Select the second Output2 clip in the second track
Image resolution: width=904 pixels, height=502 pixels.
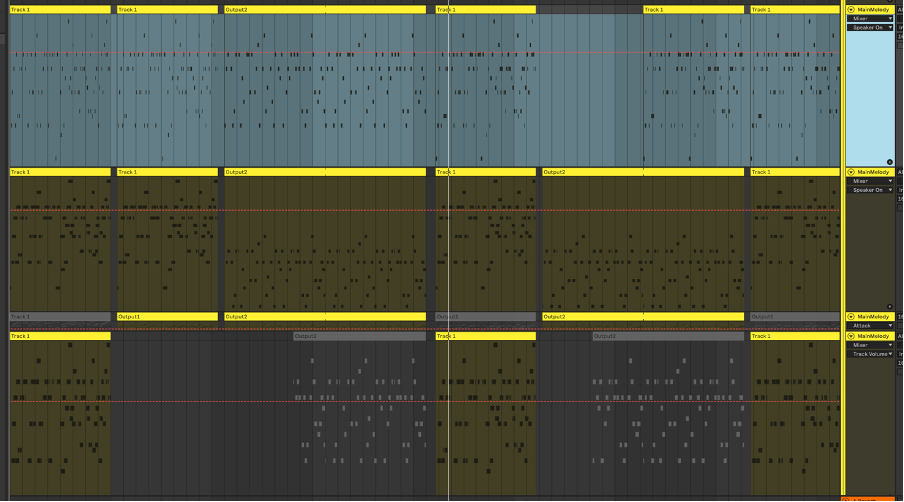pos(643,172)
